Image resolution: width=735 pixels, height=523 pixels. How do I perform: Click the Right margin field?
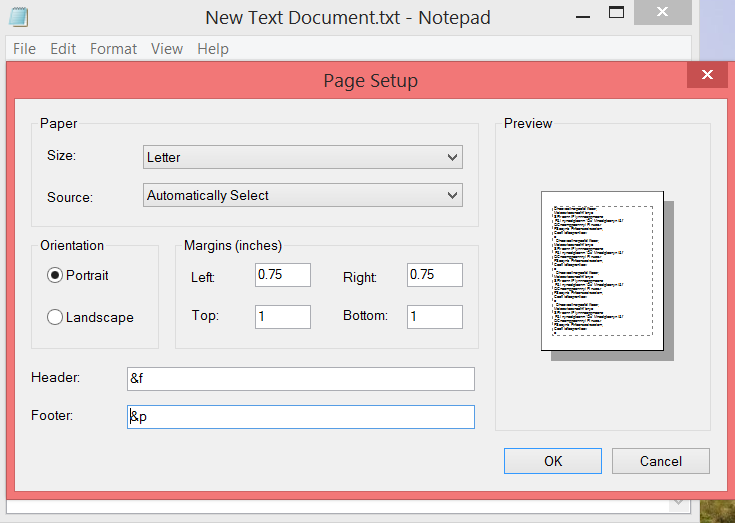434,275
